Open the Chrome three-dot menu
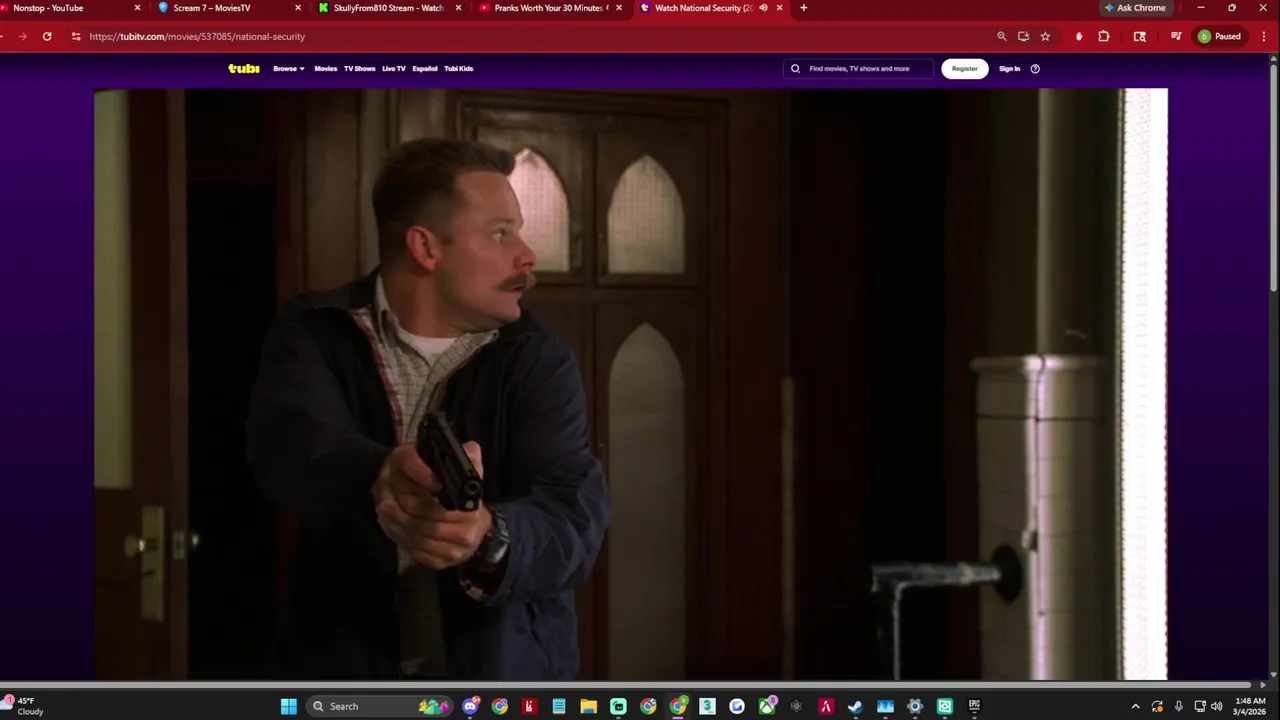Viewport: 1280px width, 720px height. click(1264, 36)
